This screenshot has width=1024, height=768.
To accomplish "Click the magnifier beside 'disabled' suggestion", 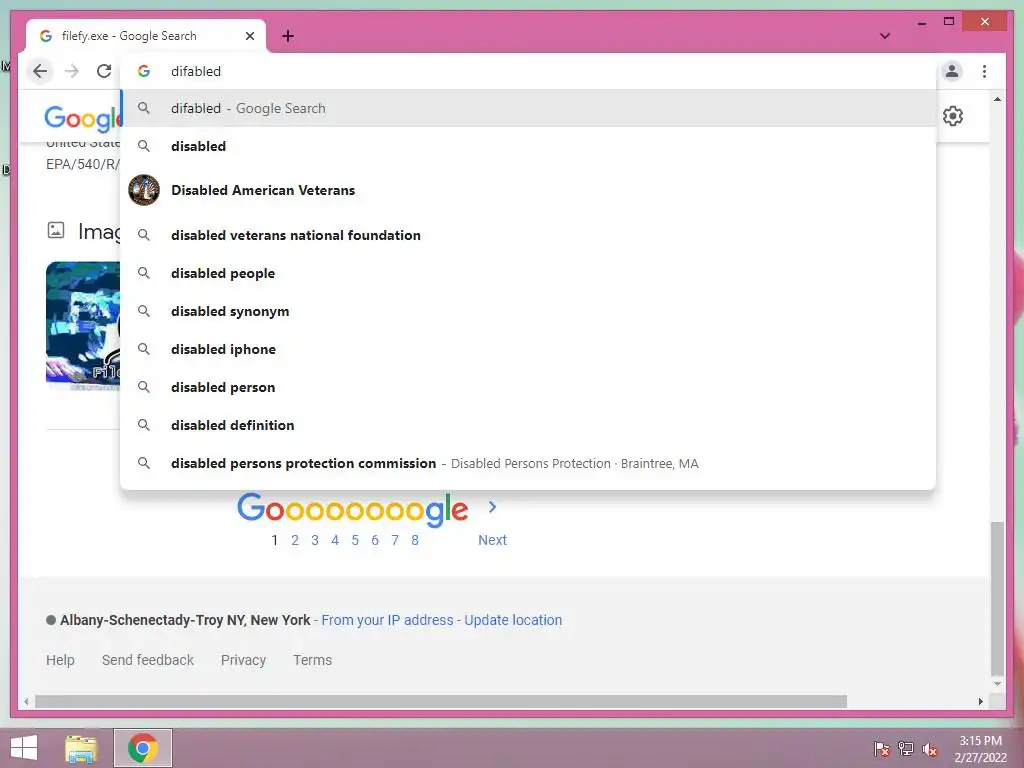I will coord(144,146).
